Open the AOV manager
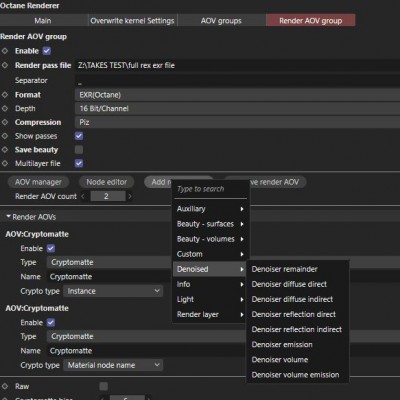 (38, 182)
